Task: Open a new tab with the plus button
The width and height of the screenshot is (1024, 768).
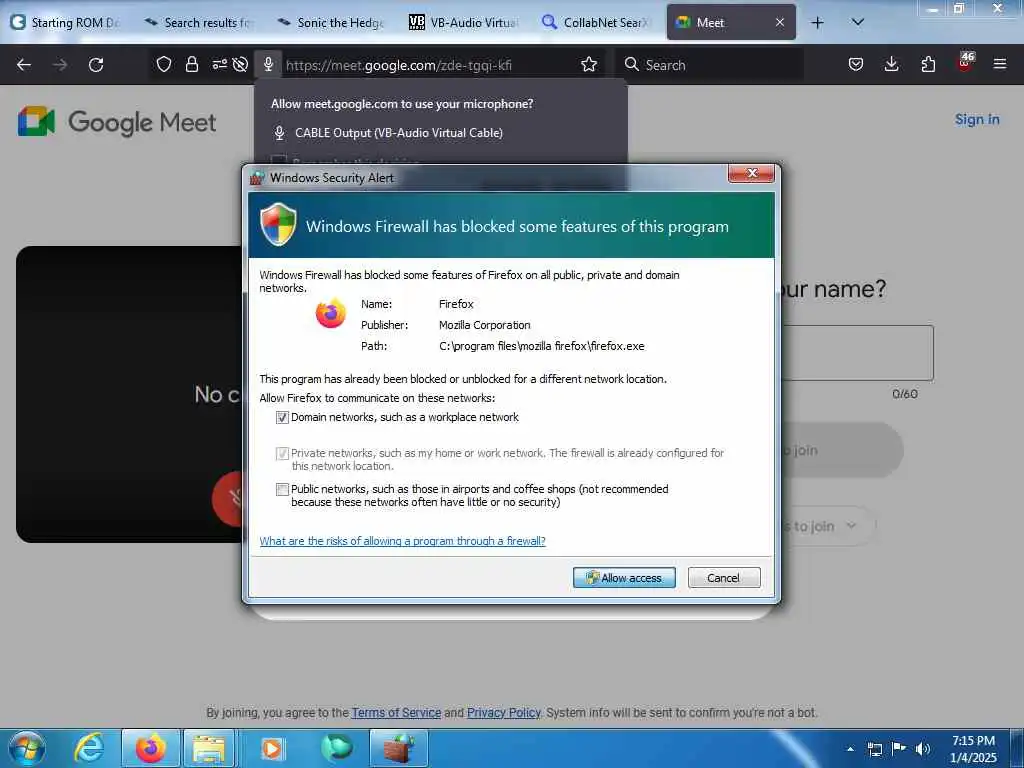Action: 817,23
